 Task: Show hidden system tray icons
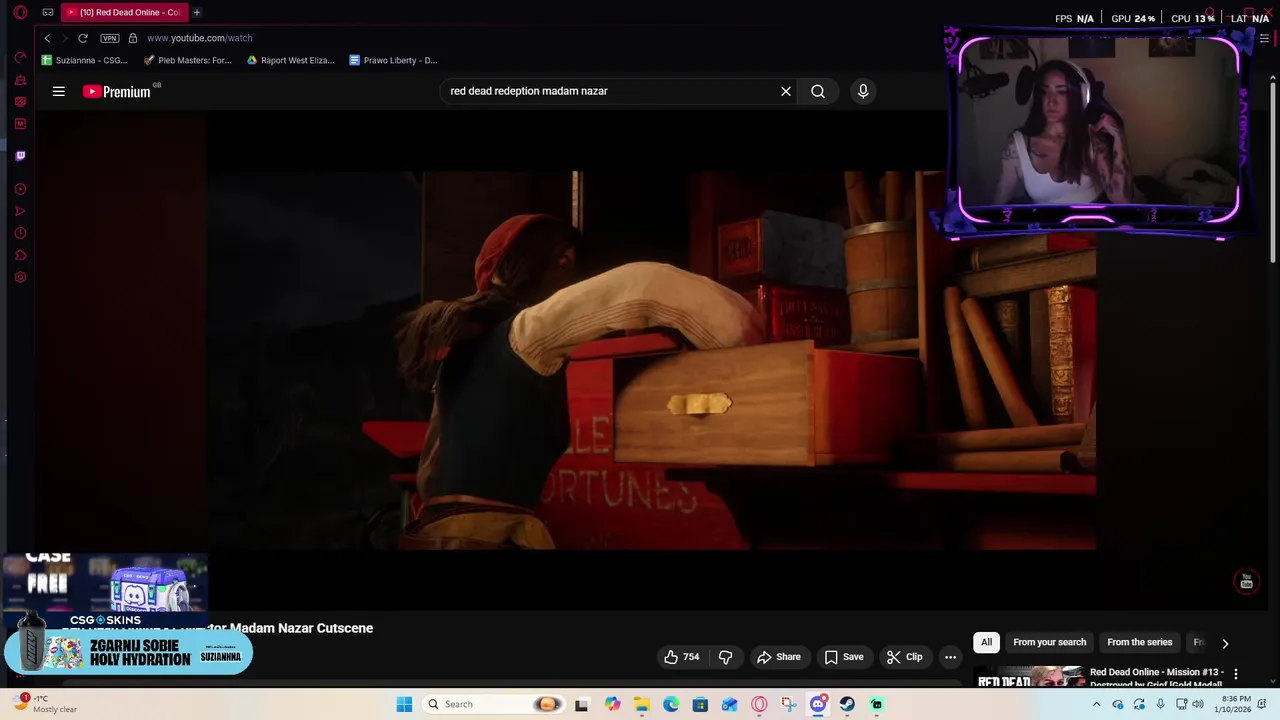tap(1096, 704)
